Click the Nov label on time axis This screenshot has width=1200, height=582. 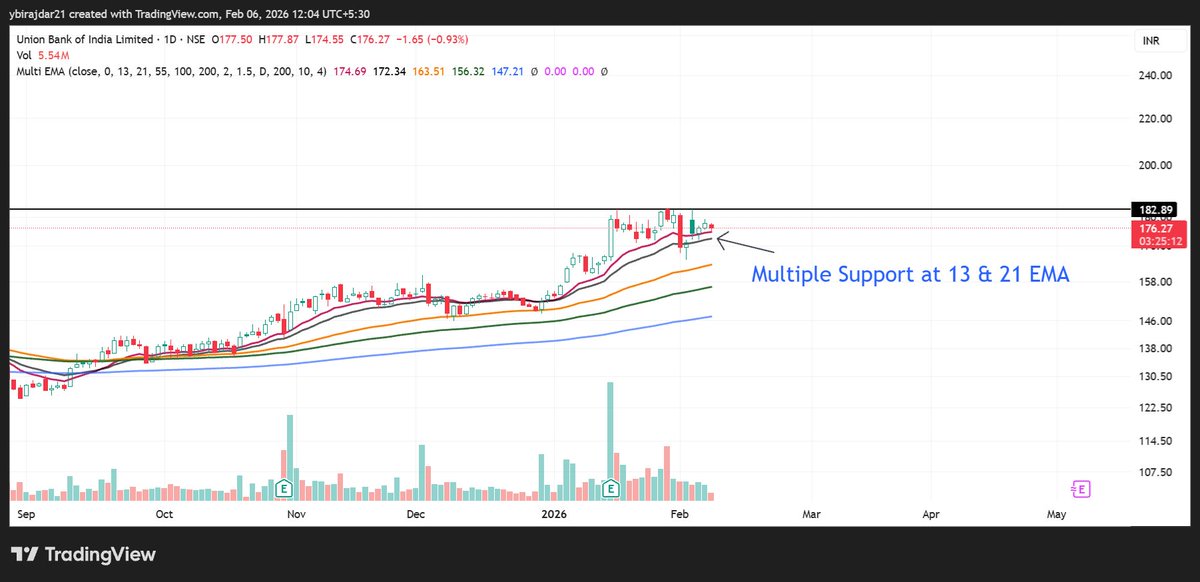(x=296, y=514)
